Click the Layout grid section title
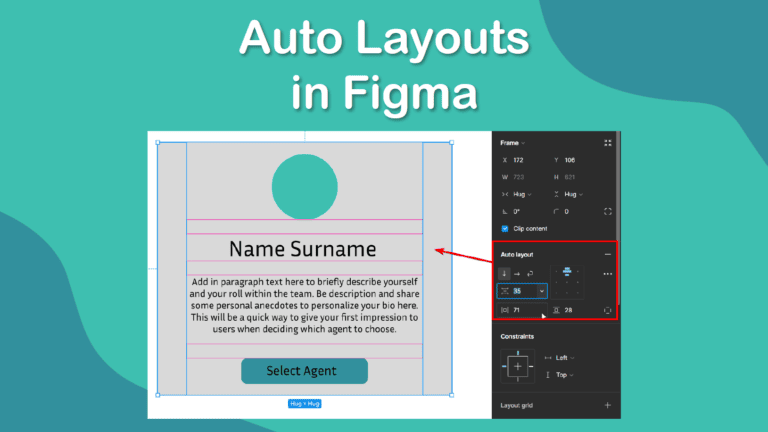The height and width of the screenshot is (432, 768). pos(516,406)
